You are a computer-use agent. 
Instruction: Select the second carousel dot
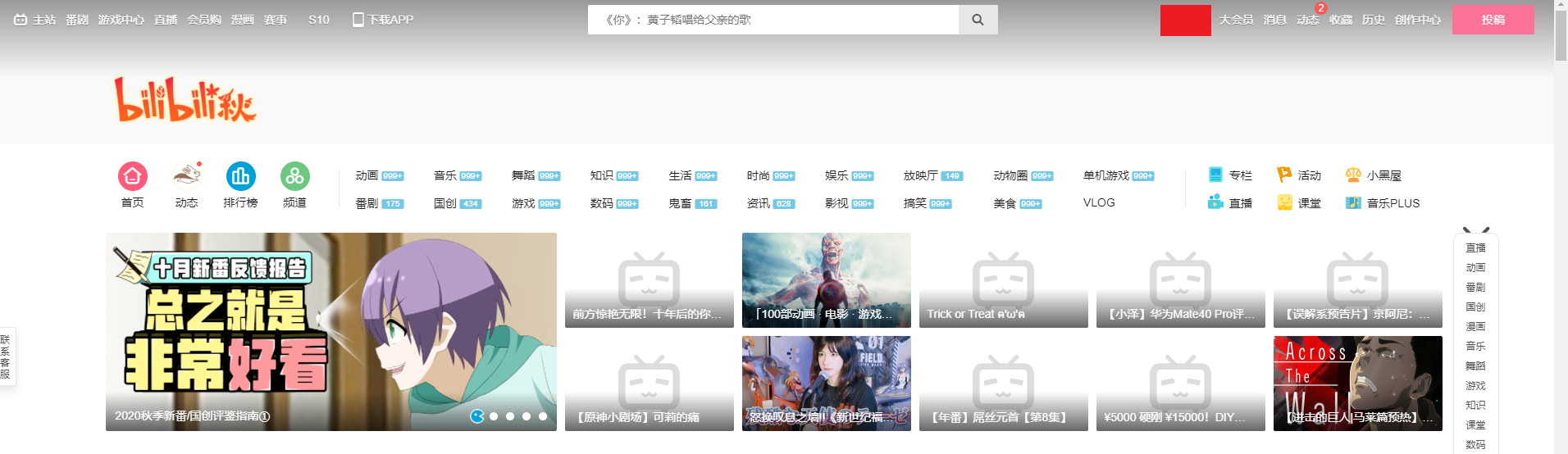(x=494, y=416)
